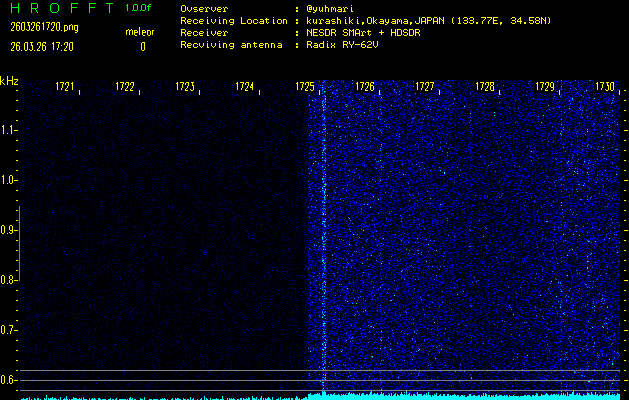Image resolution: width=629 pixels, height=400 pixels.
Task: Click the 1726 time marker
Action: point(365,86)
